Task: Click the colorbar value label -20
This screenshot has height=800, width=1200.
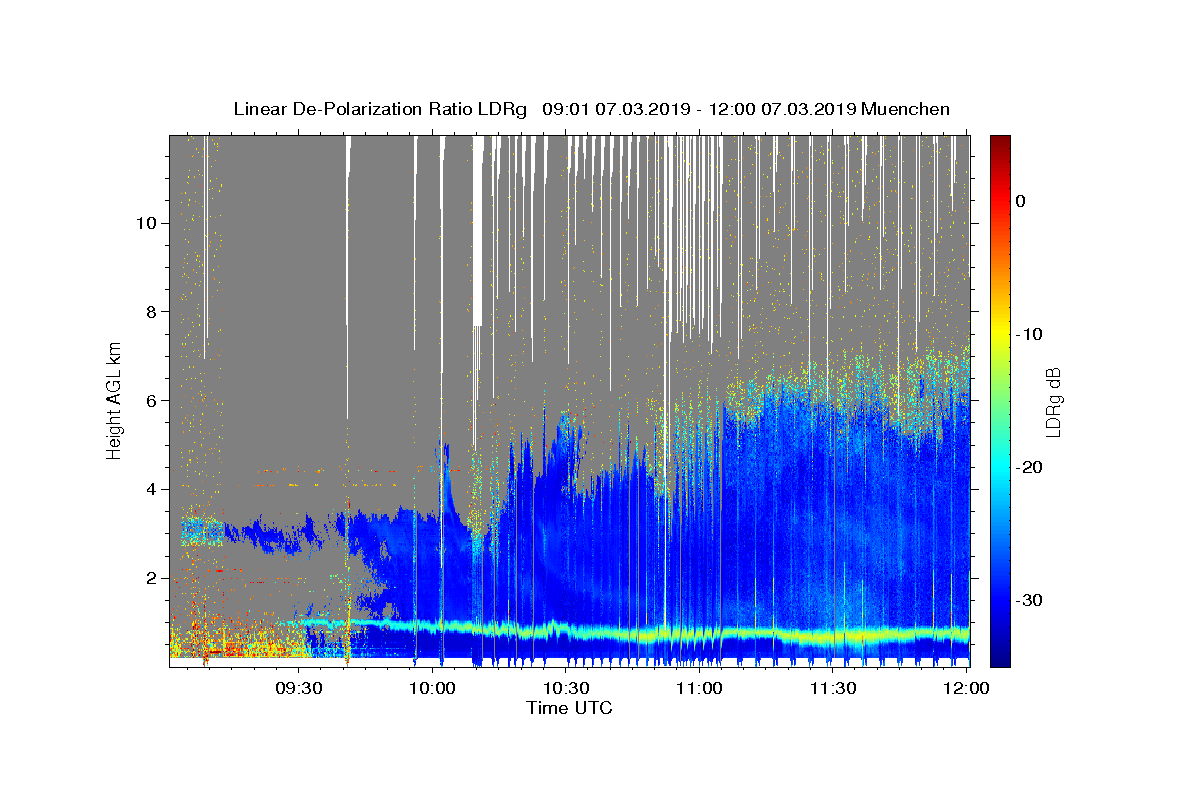Action: (1031, 467)
